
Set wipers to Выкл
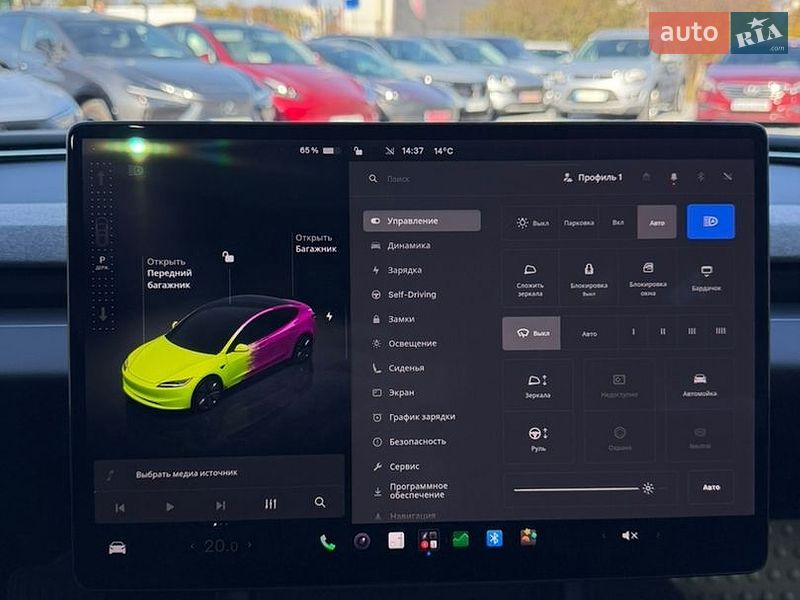click(531, 333)
